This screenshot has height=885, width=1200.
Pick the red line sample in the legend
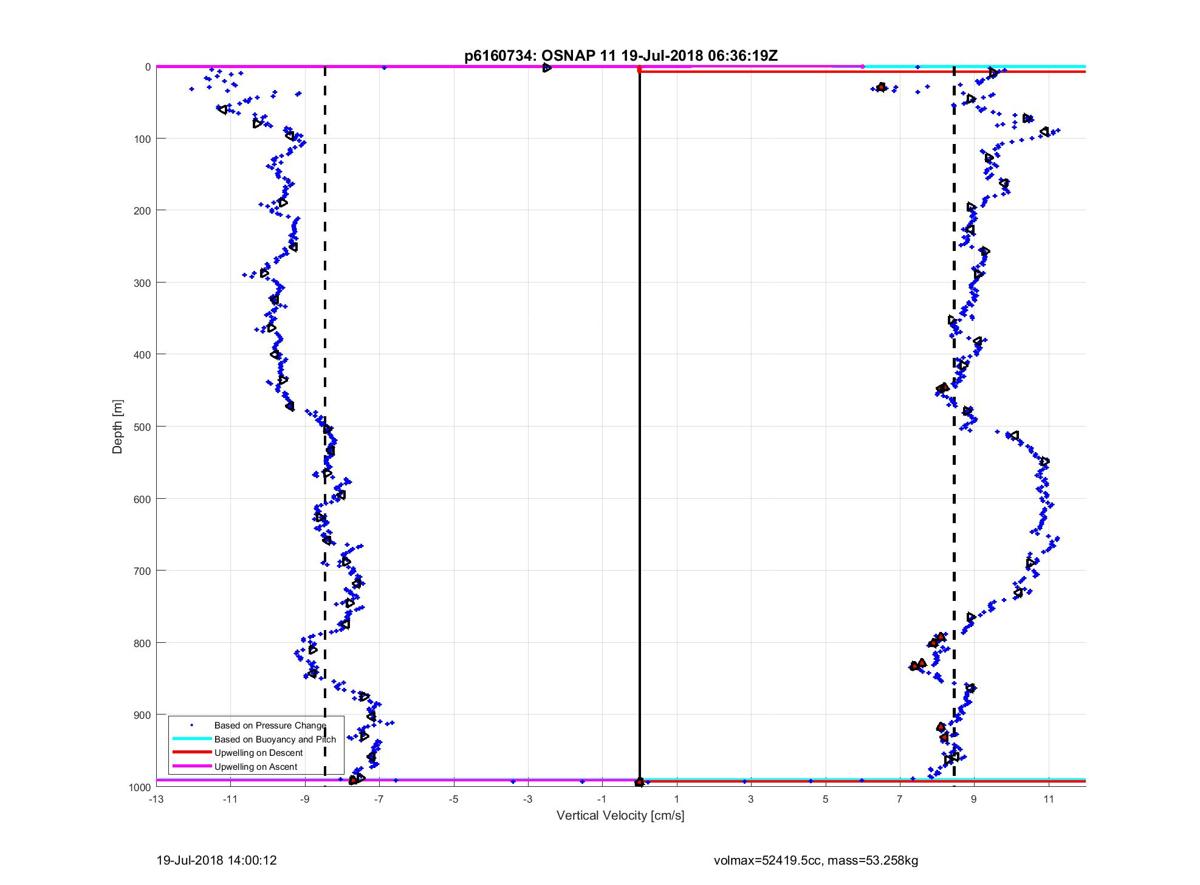tap(190, 752)
